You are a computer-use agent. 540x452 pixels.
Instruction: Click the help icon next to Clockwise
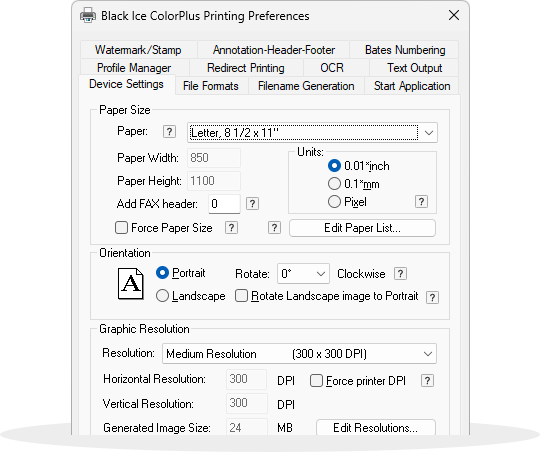(400, 274)
